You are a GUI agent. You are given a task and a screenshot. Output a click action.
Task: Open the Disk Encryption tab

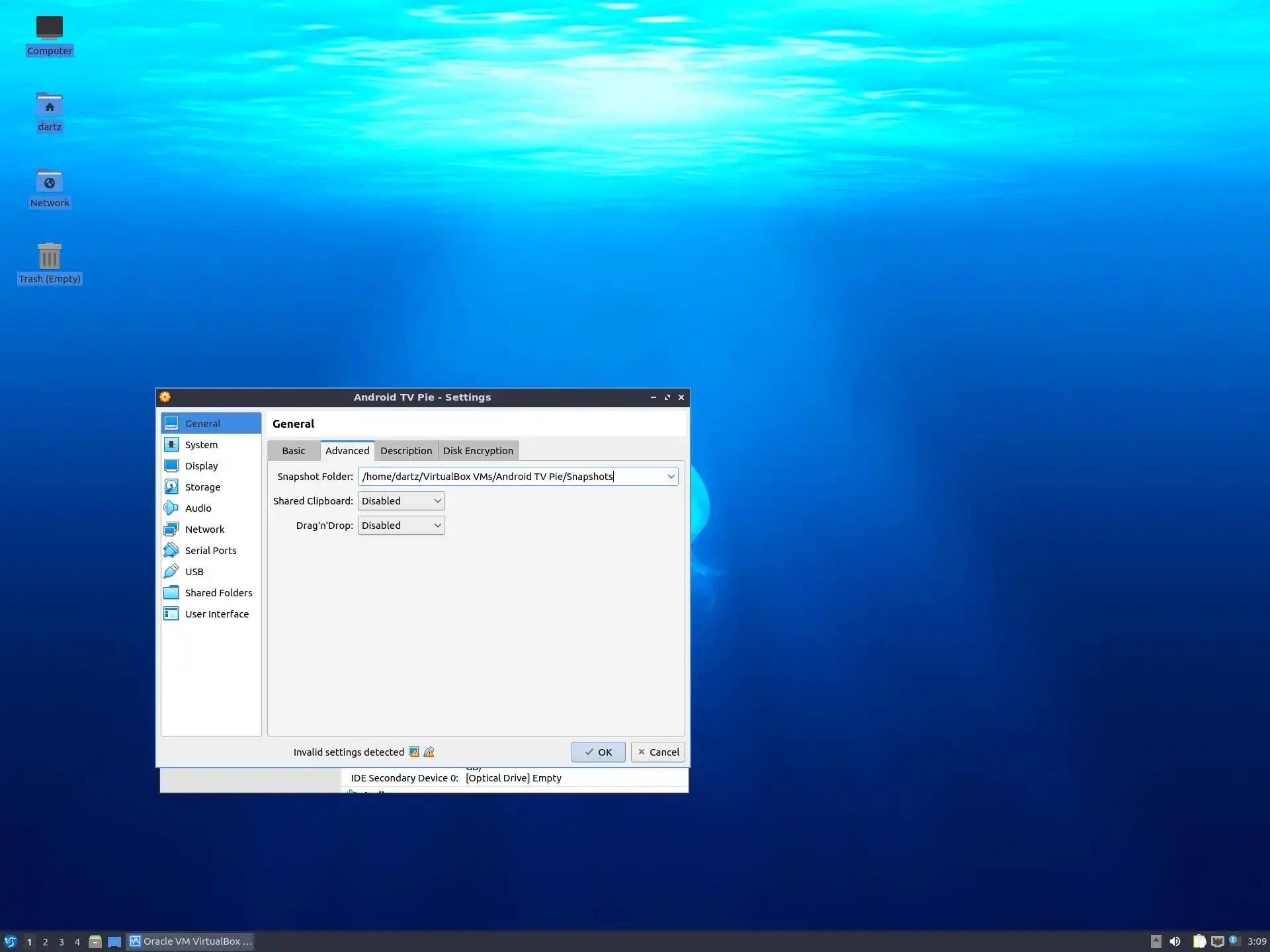[478, 451]
